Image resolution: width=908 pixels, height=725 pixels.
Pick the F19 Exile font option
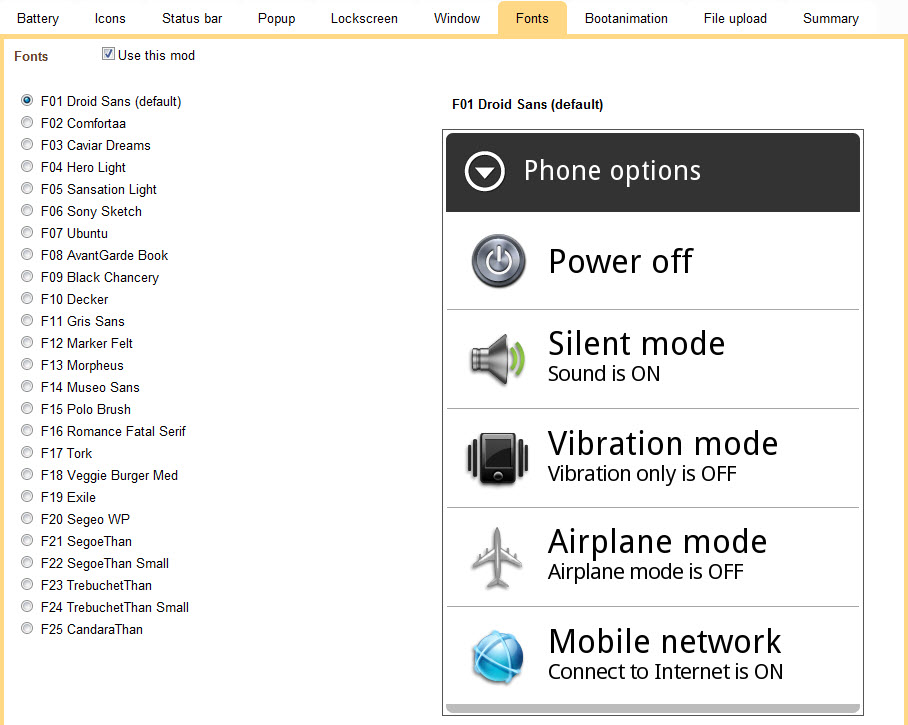(x=27, y=496)
